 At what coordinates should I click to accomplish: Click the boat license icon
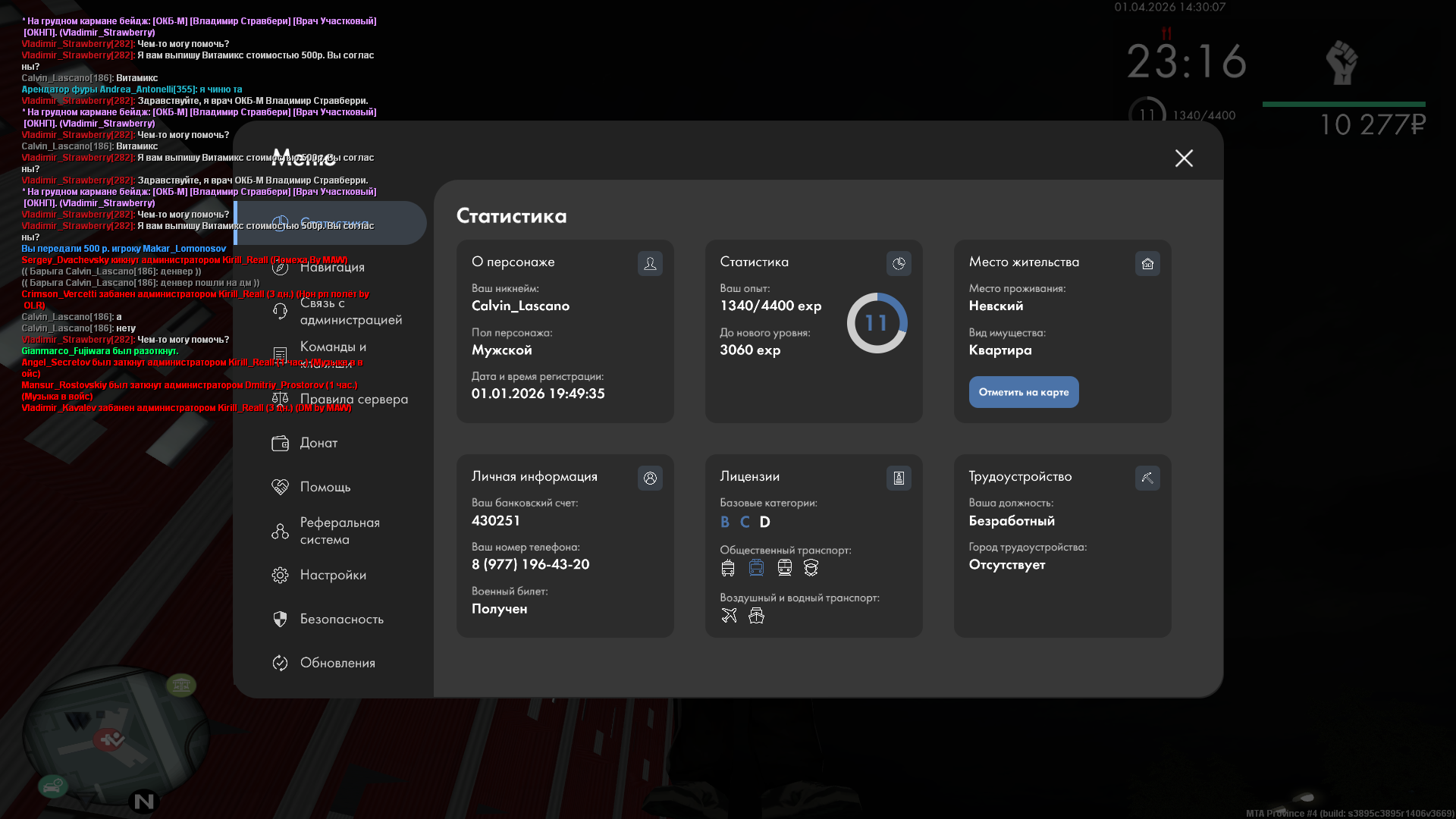tap(756, 616)
